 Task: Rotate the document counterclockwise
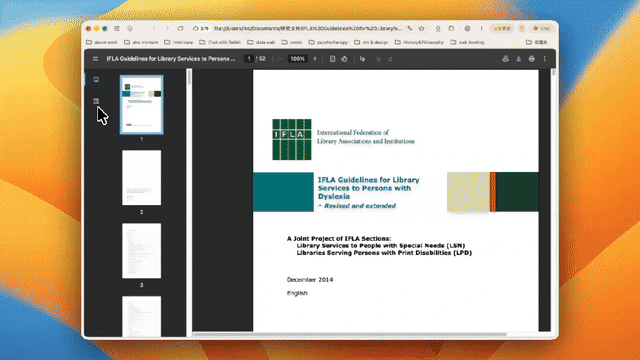344,59
